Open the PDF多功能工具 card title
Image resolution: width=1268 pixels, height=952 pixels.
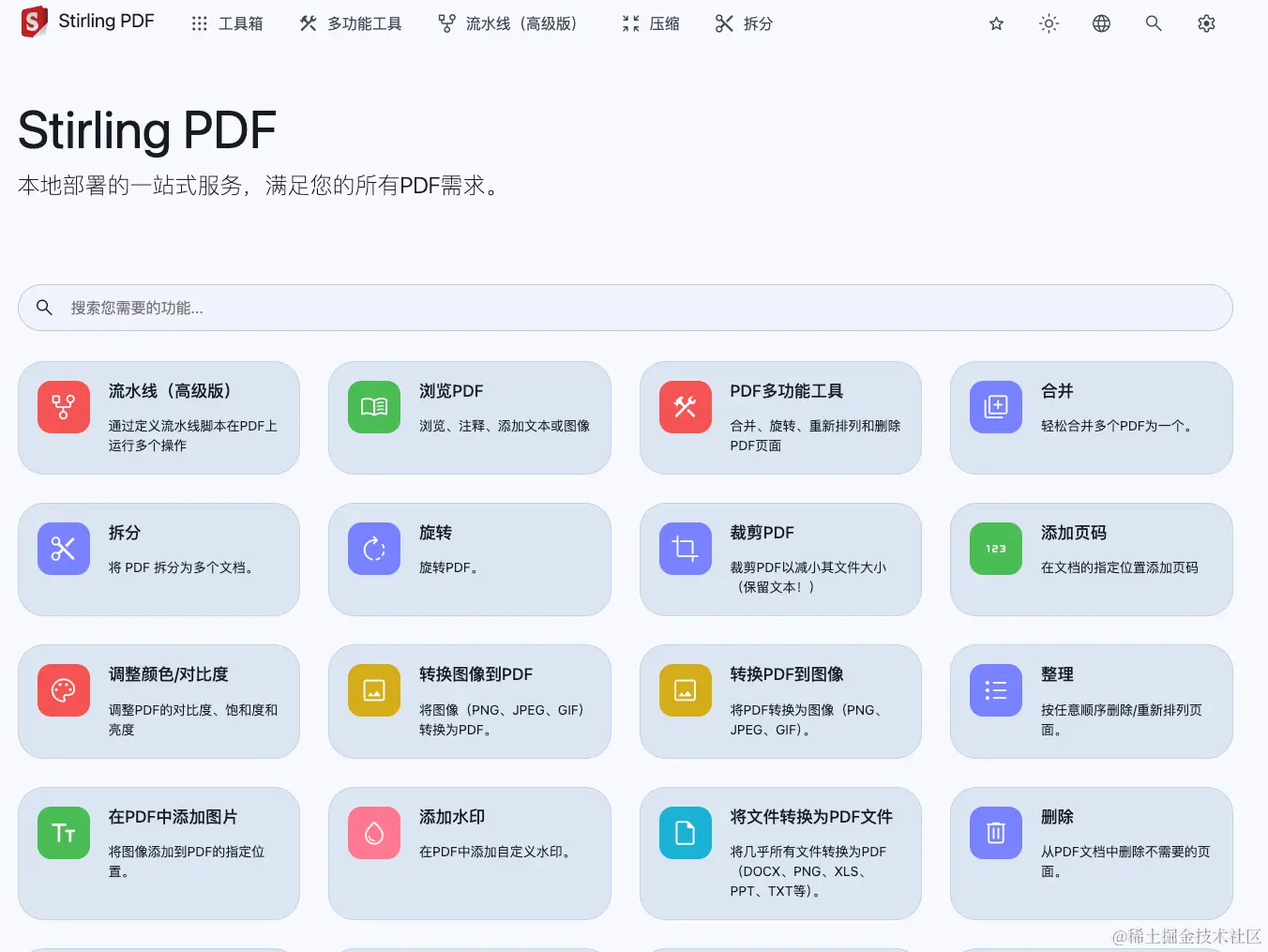coord(787,391)
